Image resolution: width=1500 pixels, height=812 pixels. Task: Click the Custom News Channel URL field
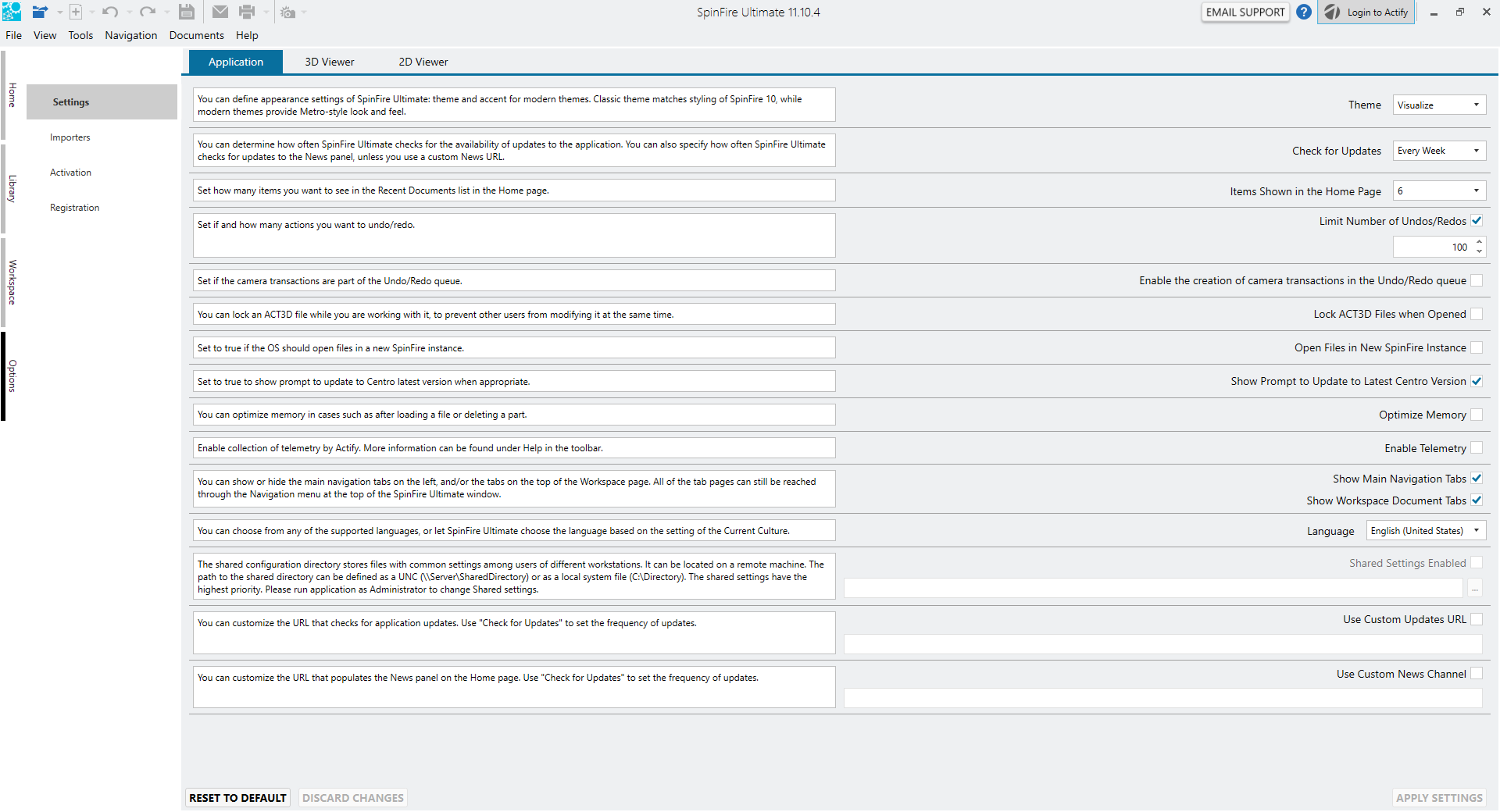pyautogui.click(x=1162, y=698)
